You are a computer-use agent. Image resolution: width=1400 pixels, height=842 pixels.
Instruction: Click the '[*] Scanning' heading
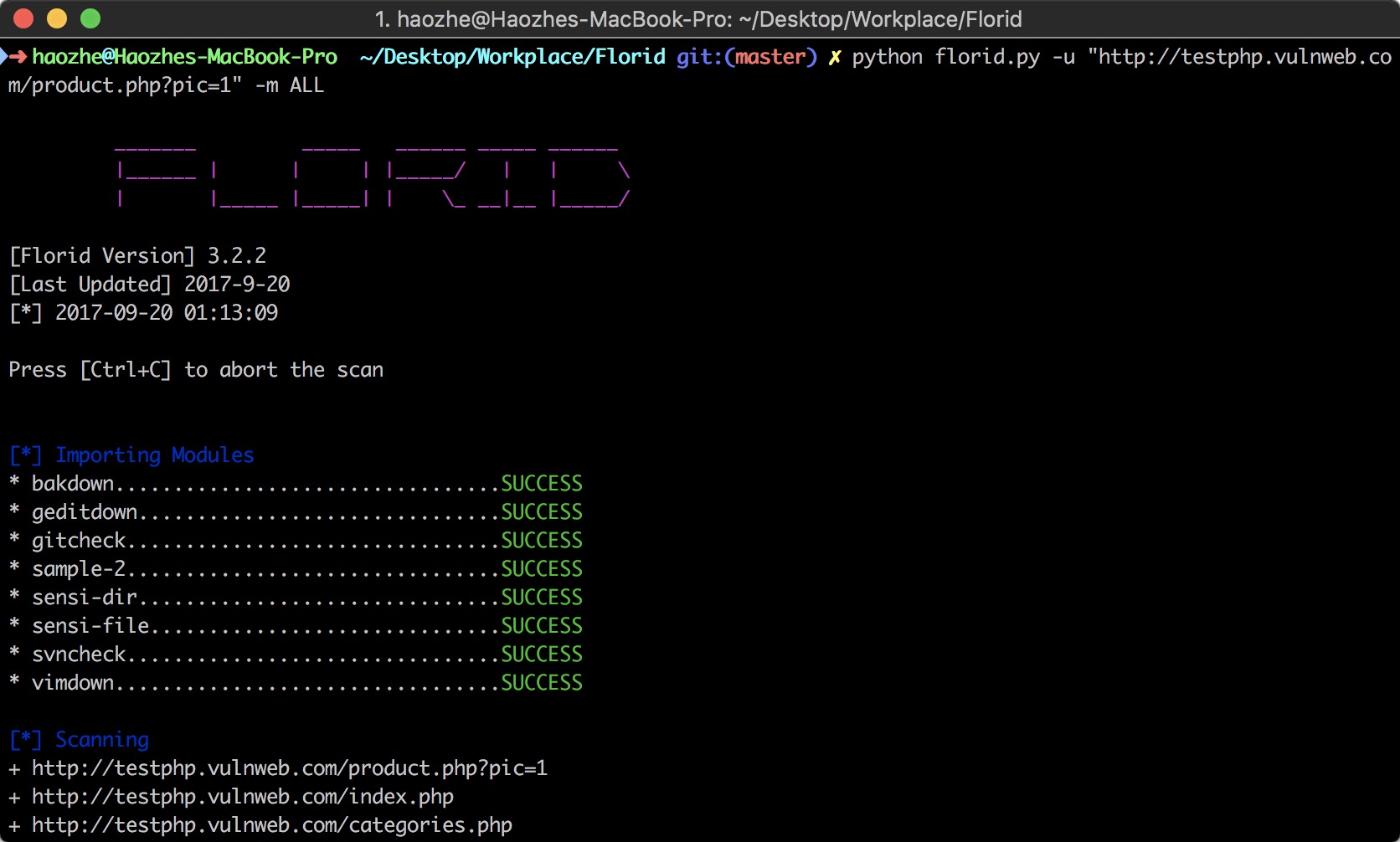79,740
